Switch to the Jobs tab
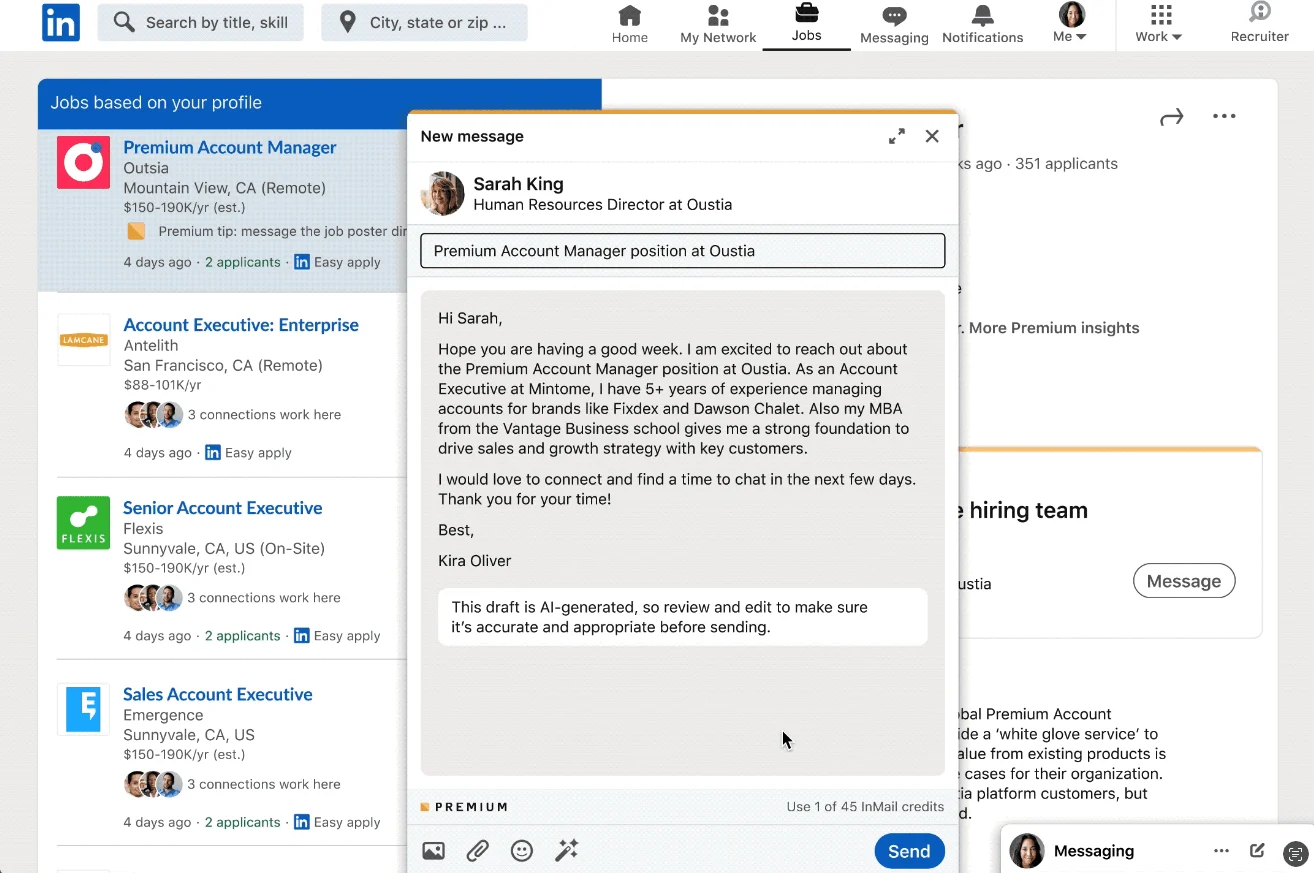The height and width of the screenshot is (873, 1314). click(x=806, y=22)
